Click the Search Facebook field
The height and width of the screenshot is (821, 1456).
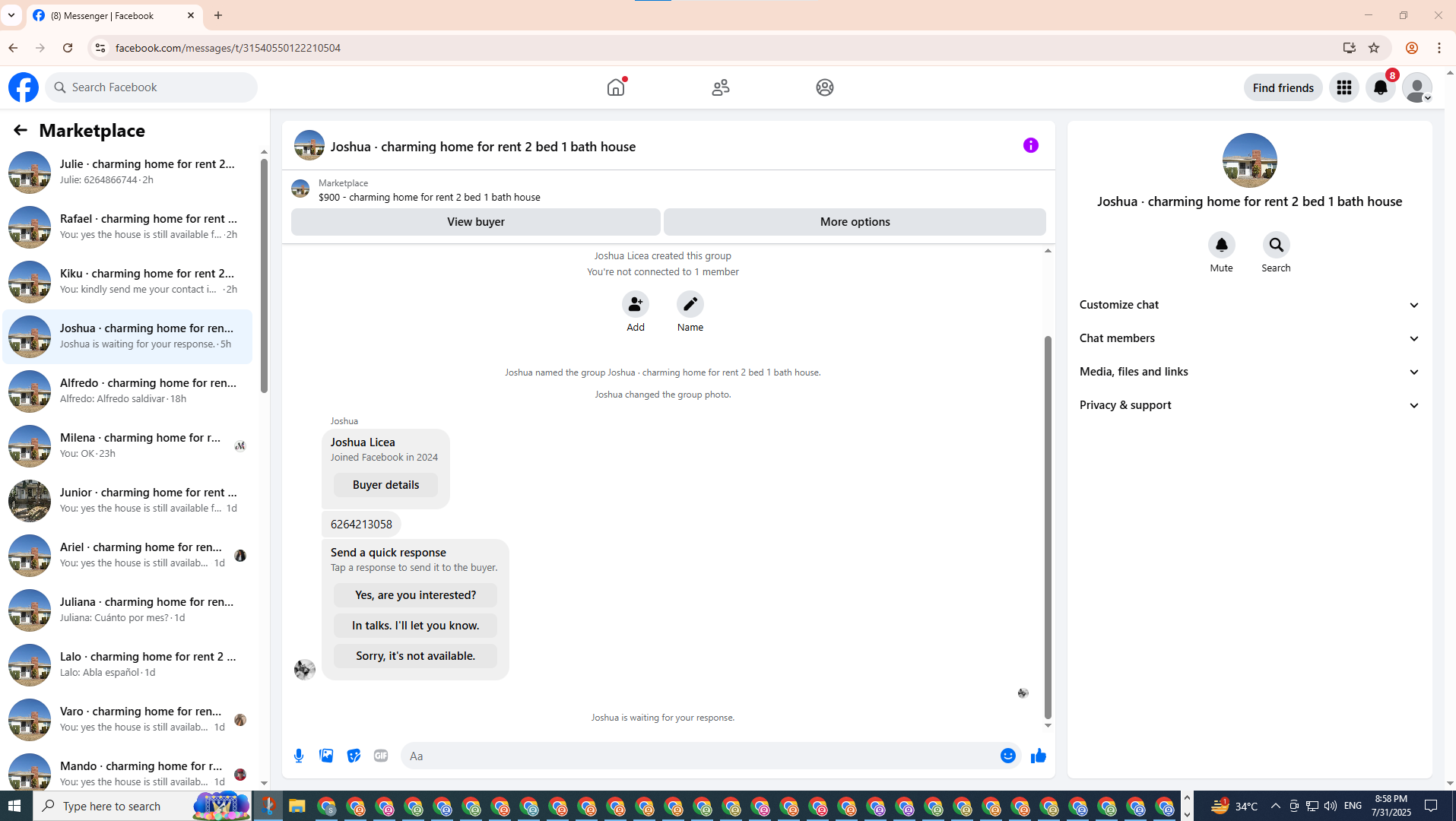(x=151, y=87)
